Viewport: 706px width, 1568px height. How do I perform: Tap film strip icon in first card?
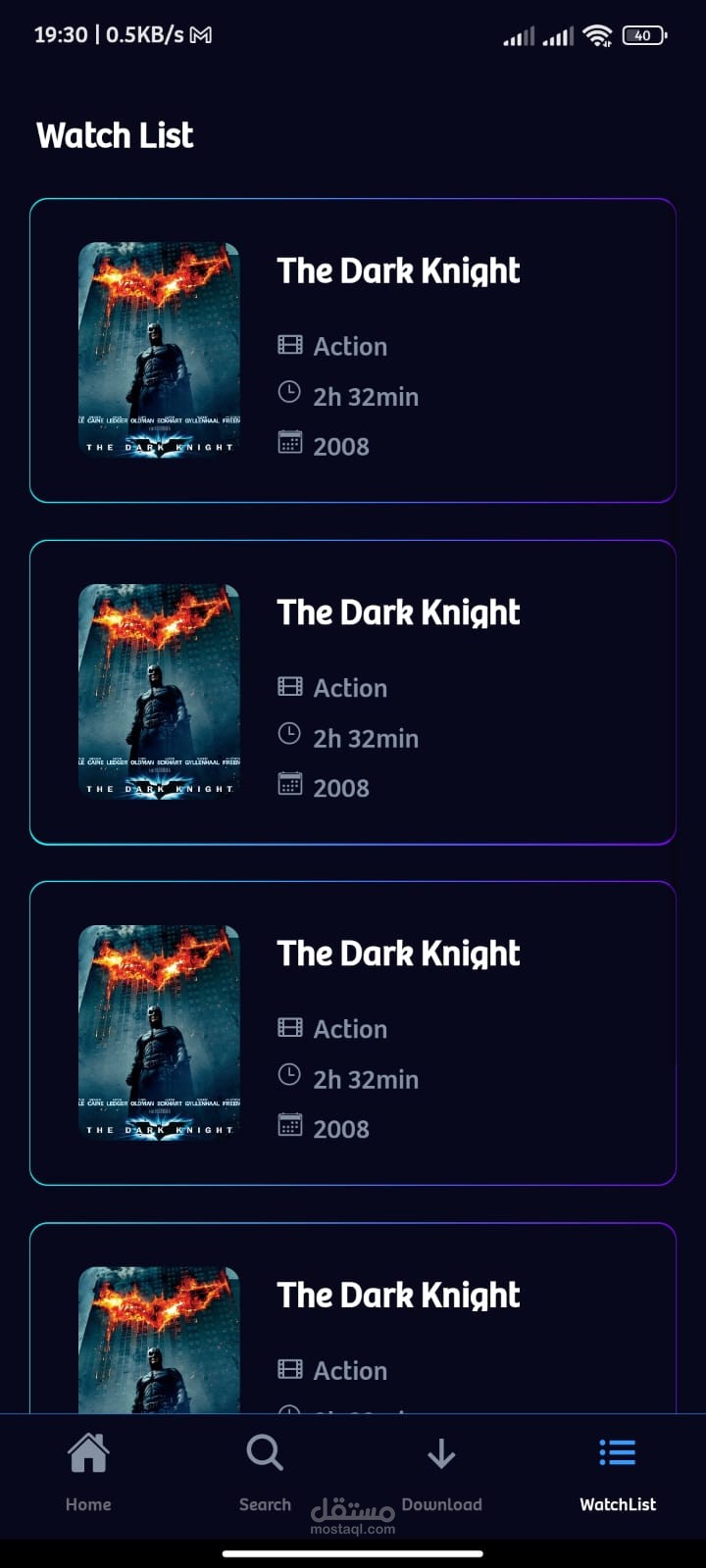point(290,345)
